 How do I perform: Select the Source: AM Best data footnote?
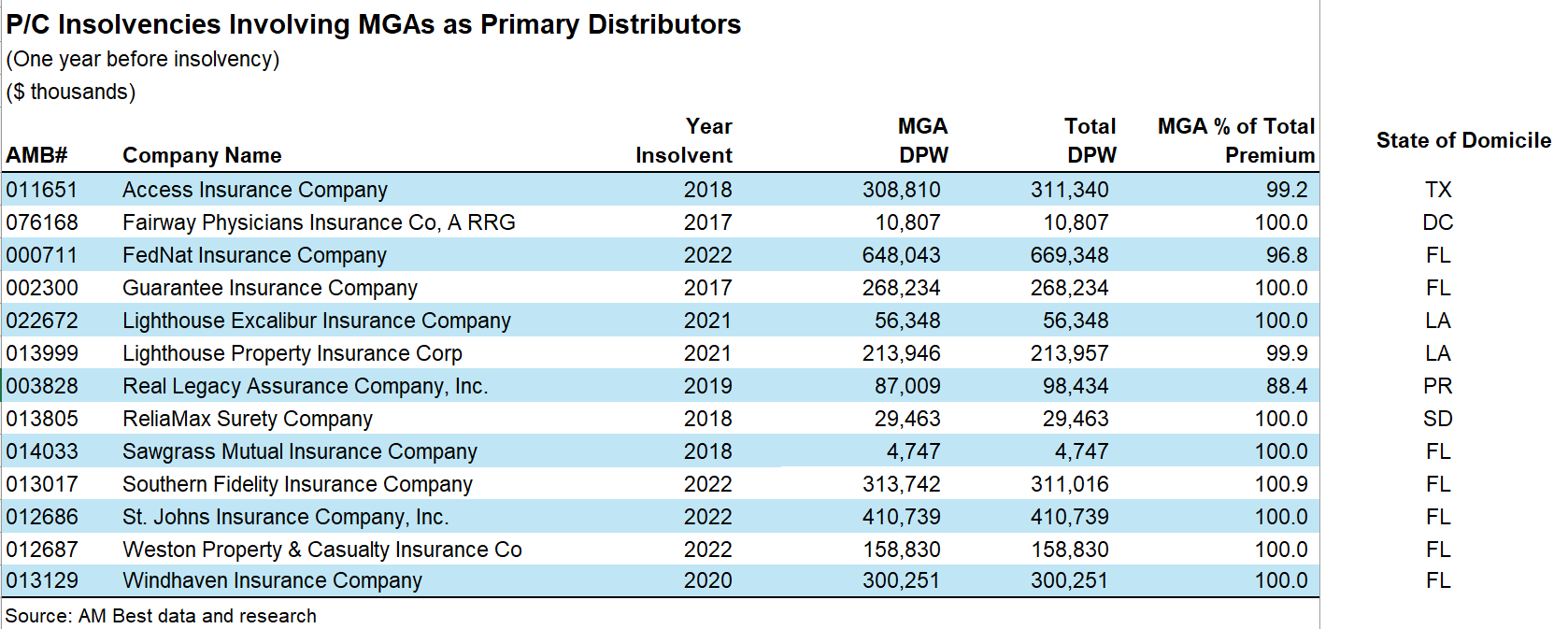(161, 616)
